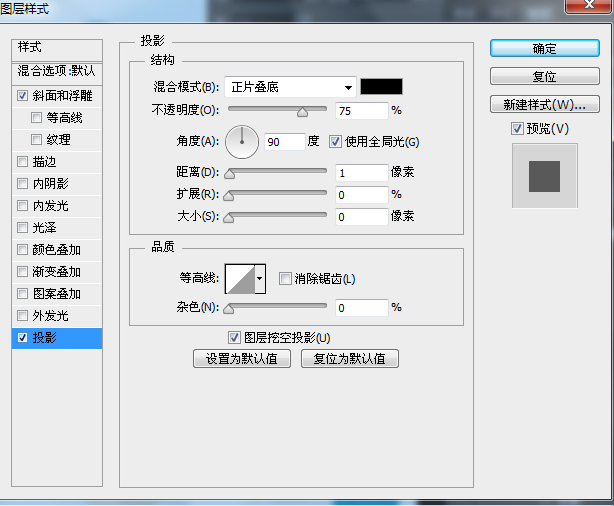The width and height of the screenshot is (614, 506).
Task: Enable 消除锯齿 (Anti-alias) checkbox
Action: (x=285, y=279)
